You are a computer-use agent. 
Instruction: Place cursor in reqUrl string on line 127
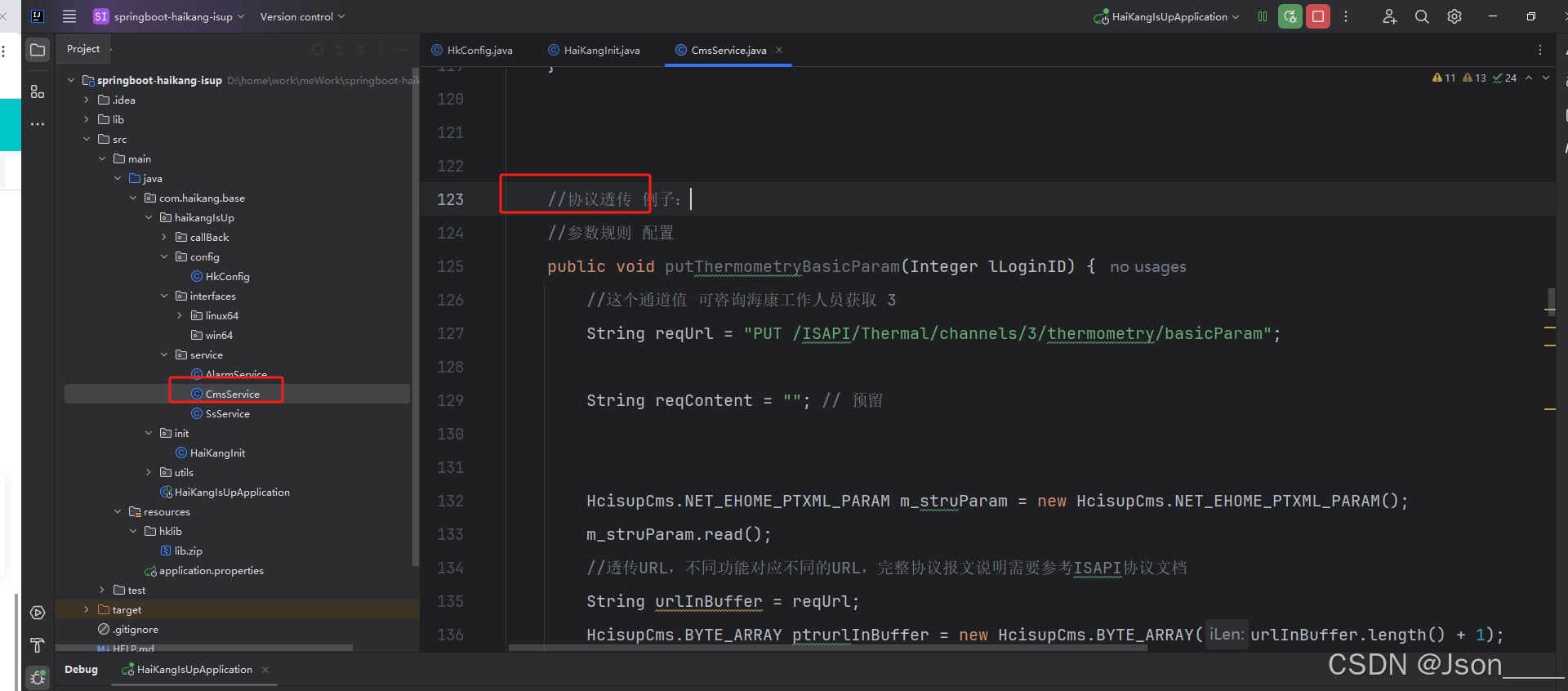click(x=1008, y=333)
